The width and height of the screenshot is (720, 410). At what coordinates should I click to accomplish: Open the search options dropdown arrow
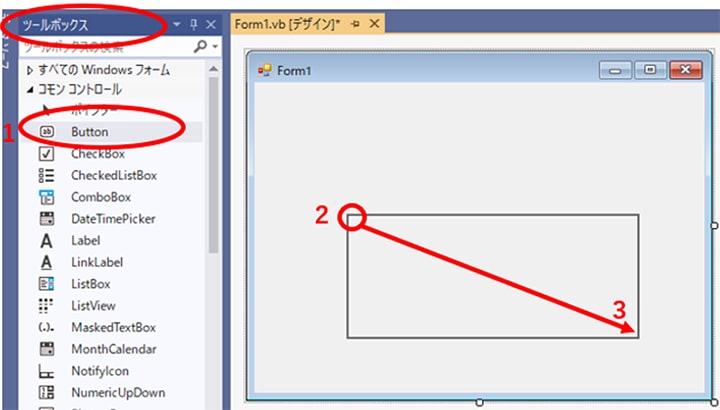click(215, 46)
